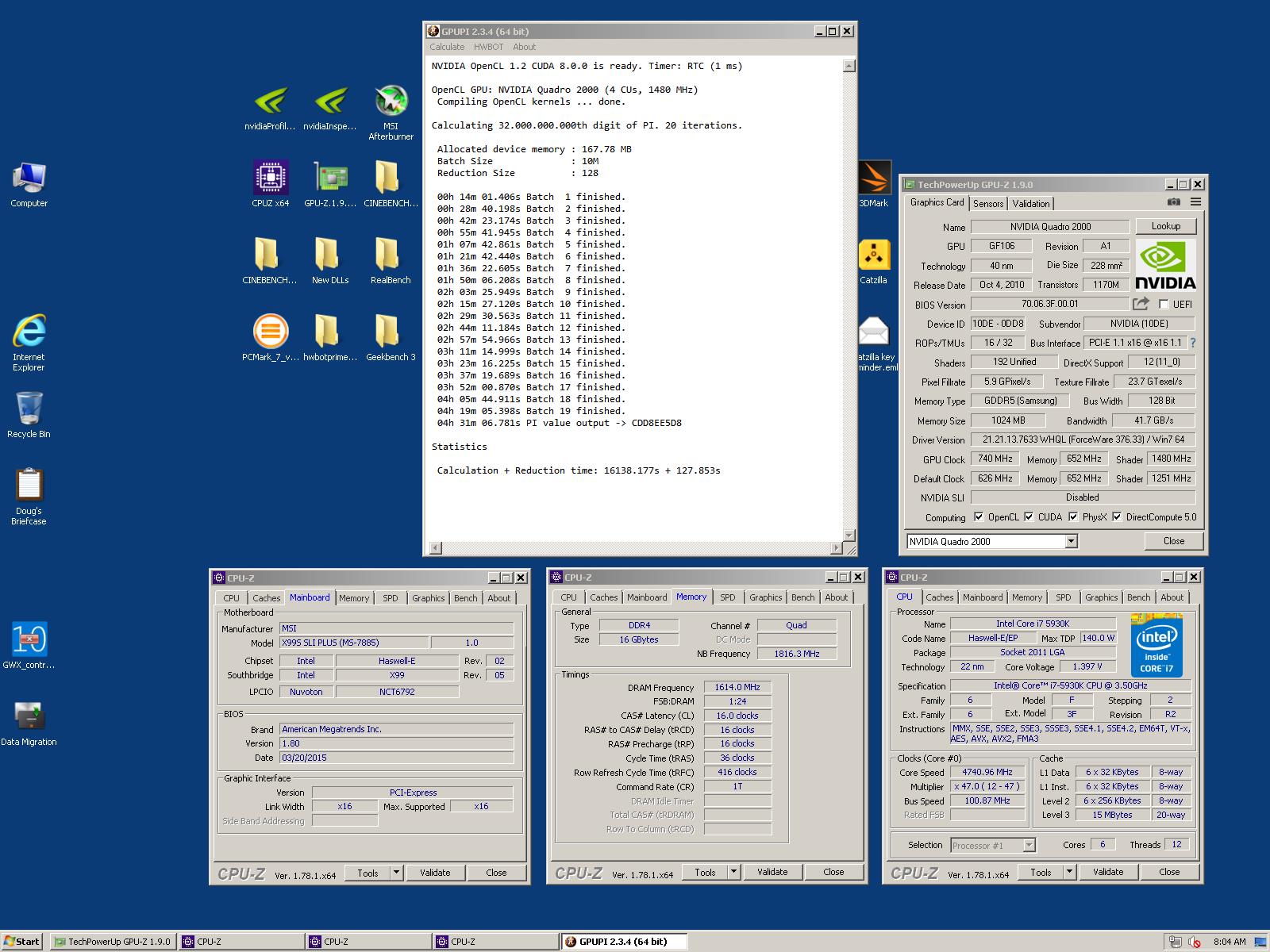Screen dimensions: 1270x952
Task: Switch to GPUPI 2.3.4 taskbar button
Action: point(624,942)
